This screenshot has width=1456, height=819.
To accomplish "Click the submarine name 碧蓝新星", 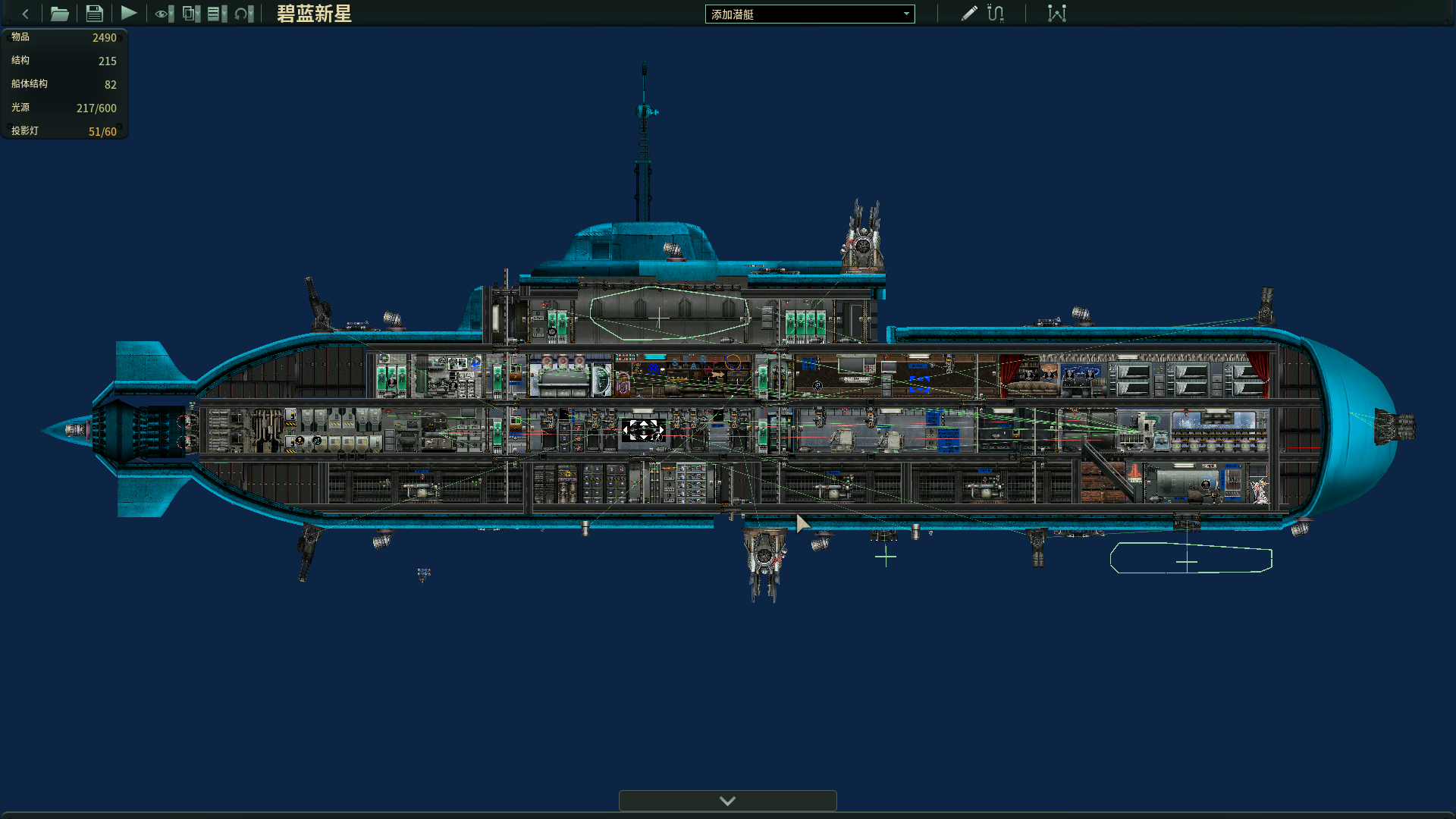I will (314, 14).
